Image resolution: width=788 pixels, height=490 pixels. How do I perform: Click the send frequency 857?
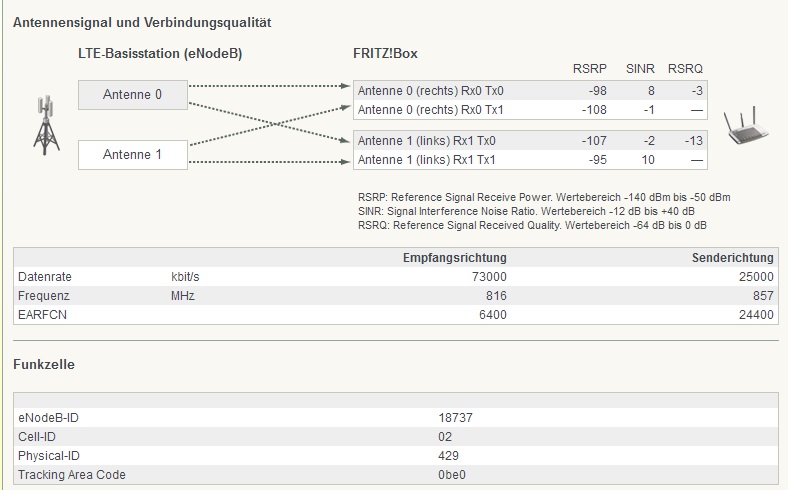(763, 296)
